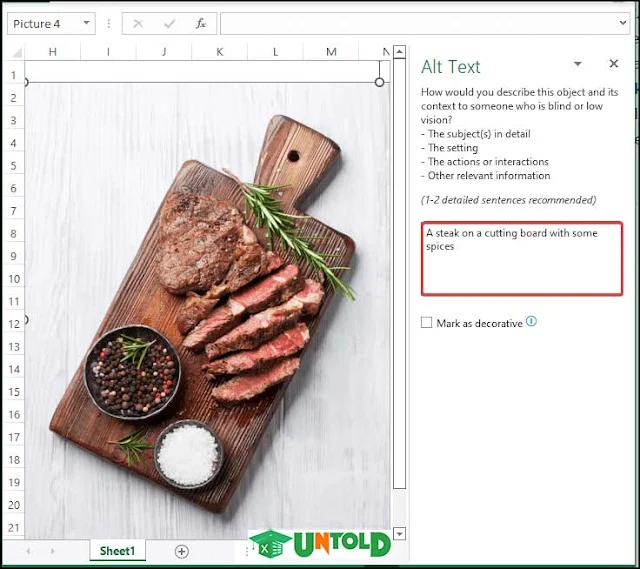The height and width of the screenshot is (569, 640).
Task: Select column H header
Action: 53,52
